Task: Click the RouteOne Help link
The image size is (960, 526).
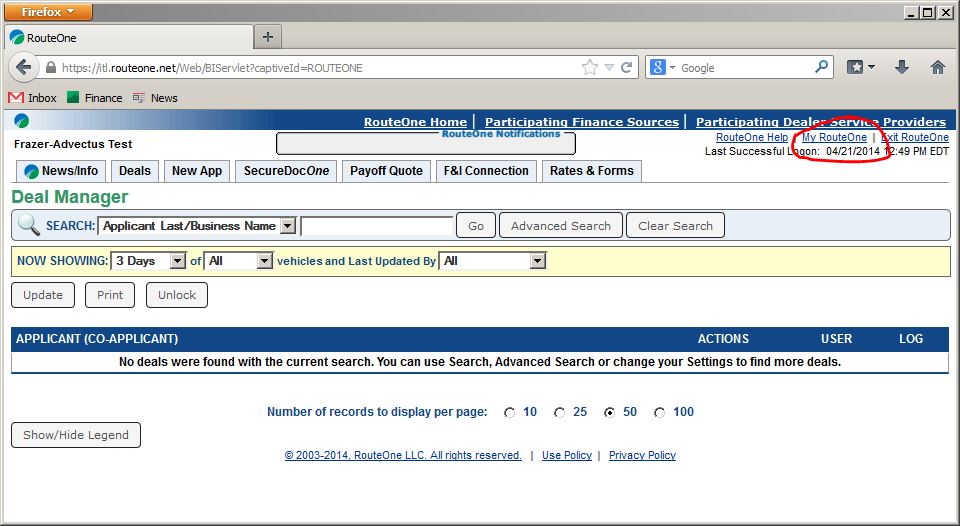Action: point(752,137)
